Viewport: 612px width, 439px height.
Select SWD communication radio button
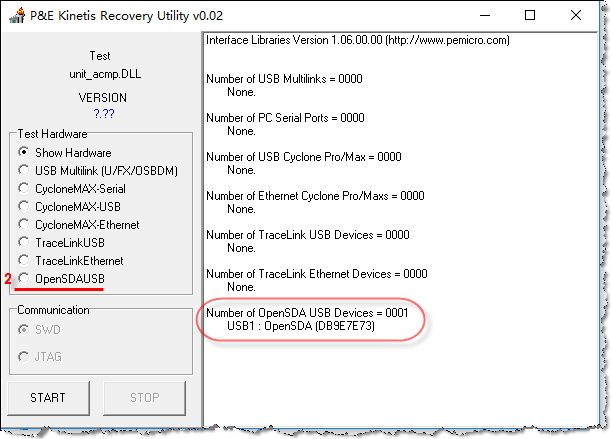coord(24,330)
